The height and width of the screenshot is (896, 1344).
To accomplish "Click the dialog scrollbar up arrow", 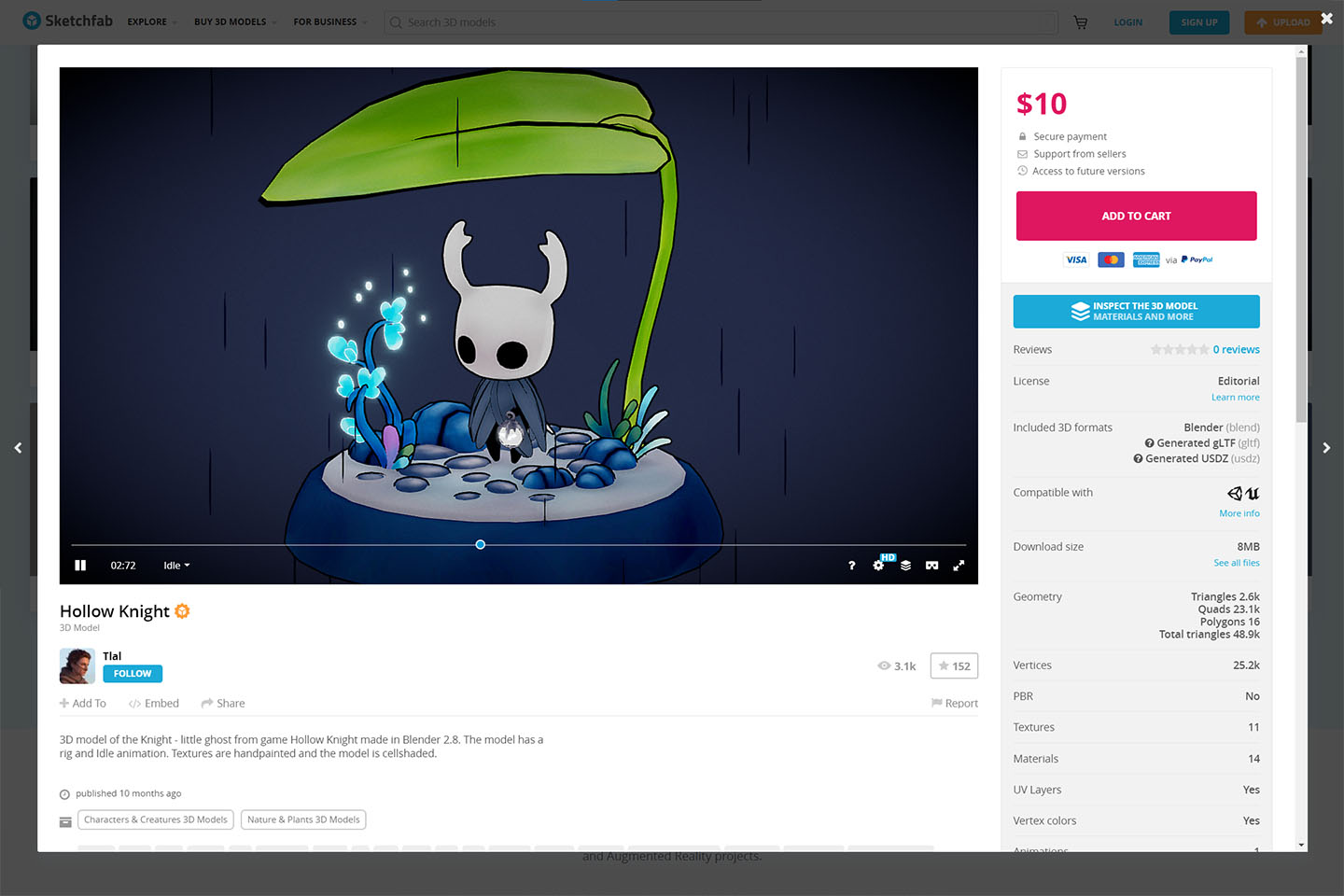I will 1301,52.
